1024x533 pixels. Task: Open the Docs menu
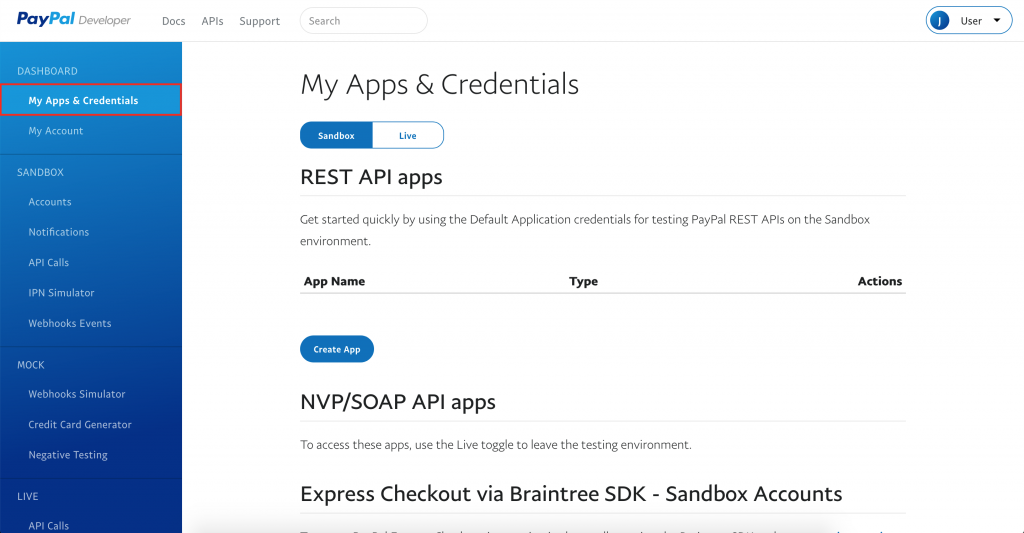pos(173,21)
